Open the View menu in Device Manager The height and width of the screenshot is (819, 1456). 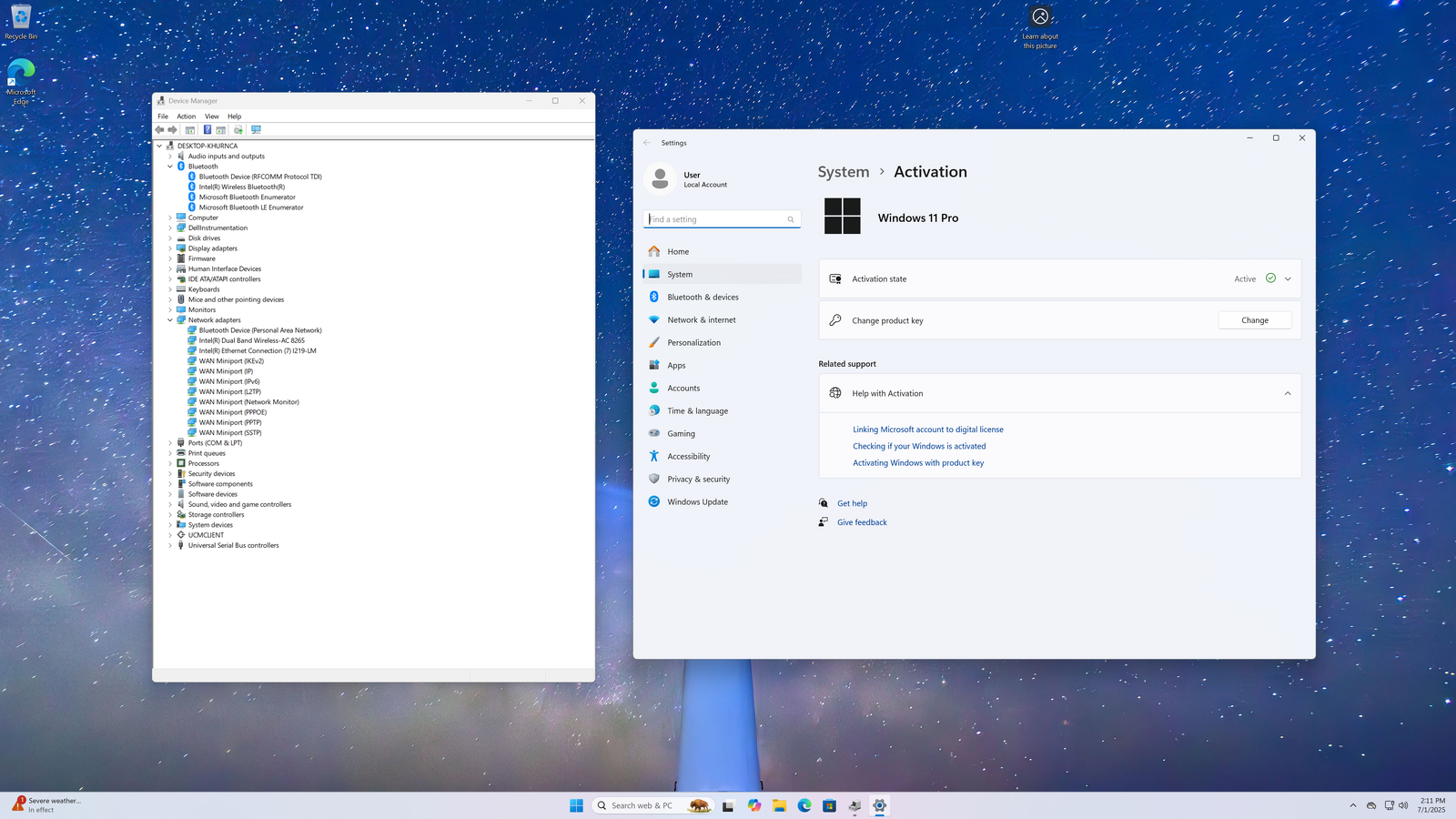tap(211, 116)
